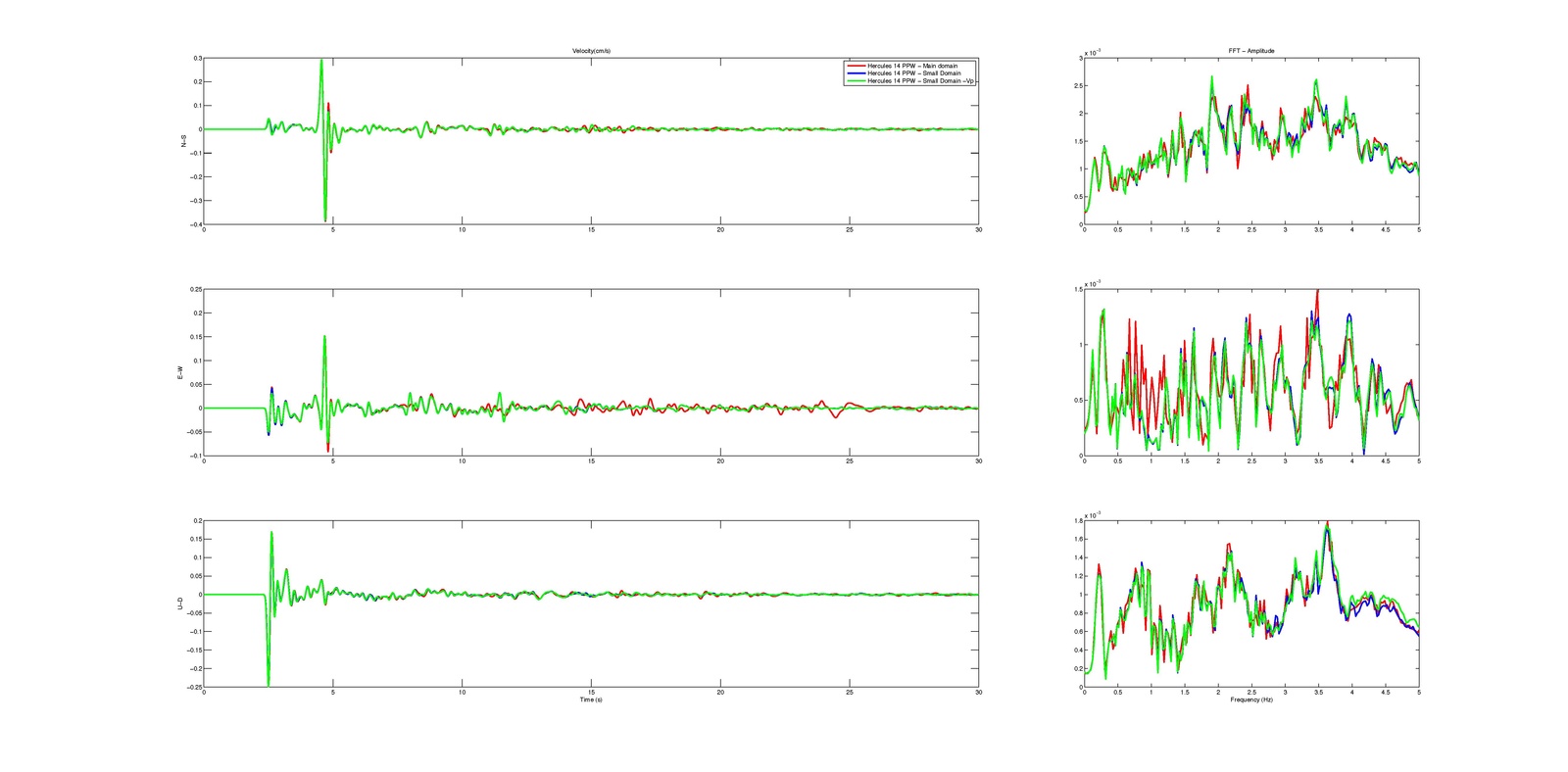Click the deepest negative trough in N-S velocity plot
The width and height of the screenshot is (1568, 772).
click(x=325, y=220)
